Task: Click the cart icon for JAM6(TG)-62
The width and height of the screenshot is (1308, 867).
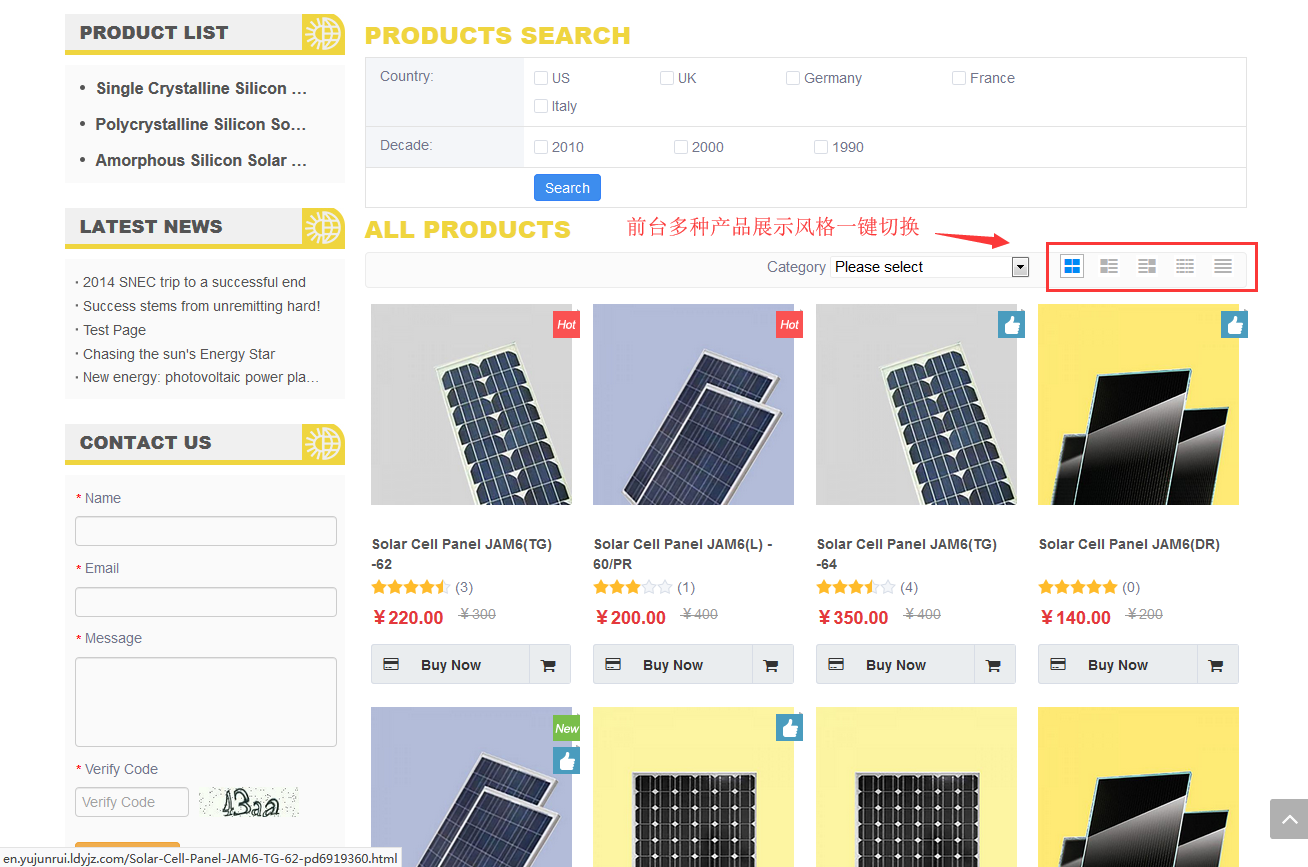Action: click(548, 665)
